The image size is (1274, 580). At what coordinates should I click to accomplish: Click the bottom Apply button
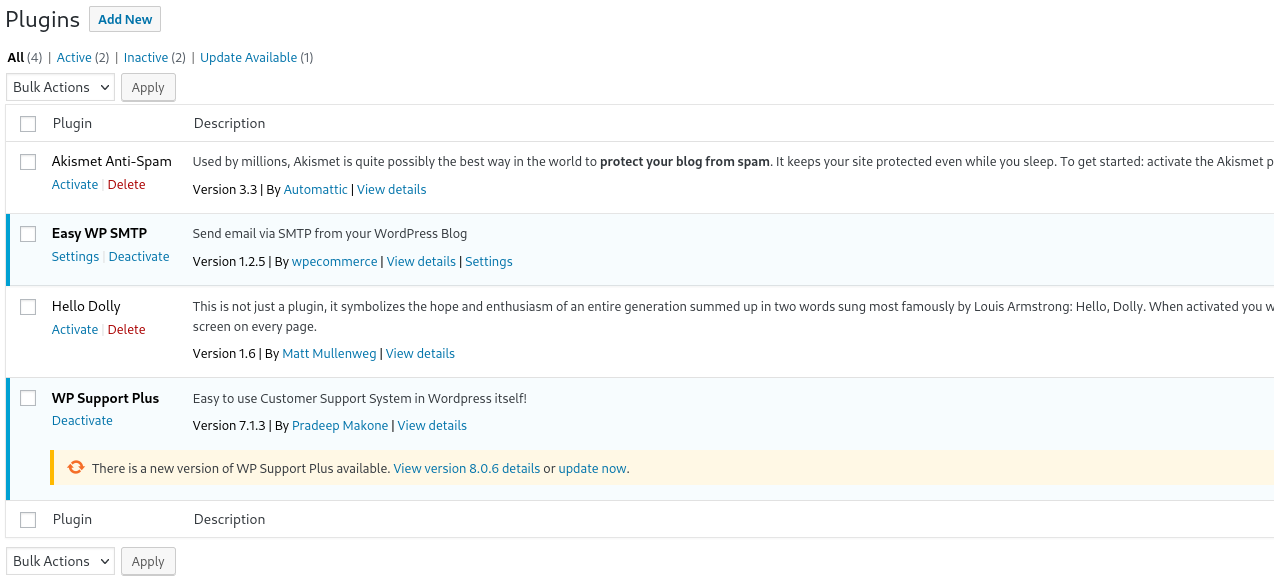[x=148, y=562]
